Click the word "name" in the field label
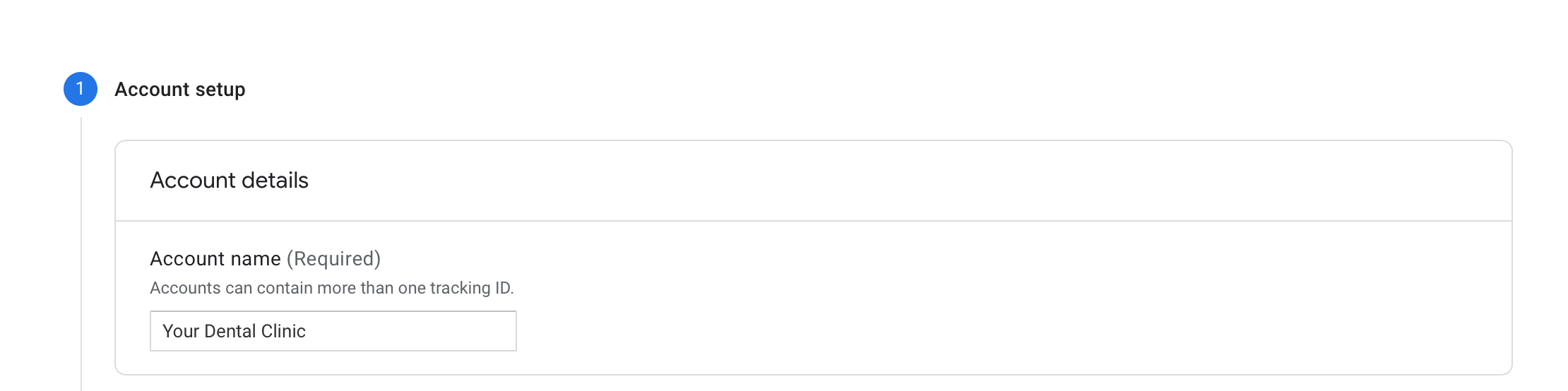The width and height of the screenshot is (1568, 391). [x=256, y=259]
